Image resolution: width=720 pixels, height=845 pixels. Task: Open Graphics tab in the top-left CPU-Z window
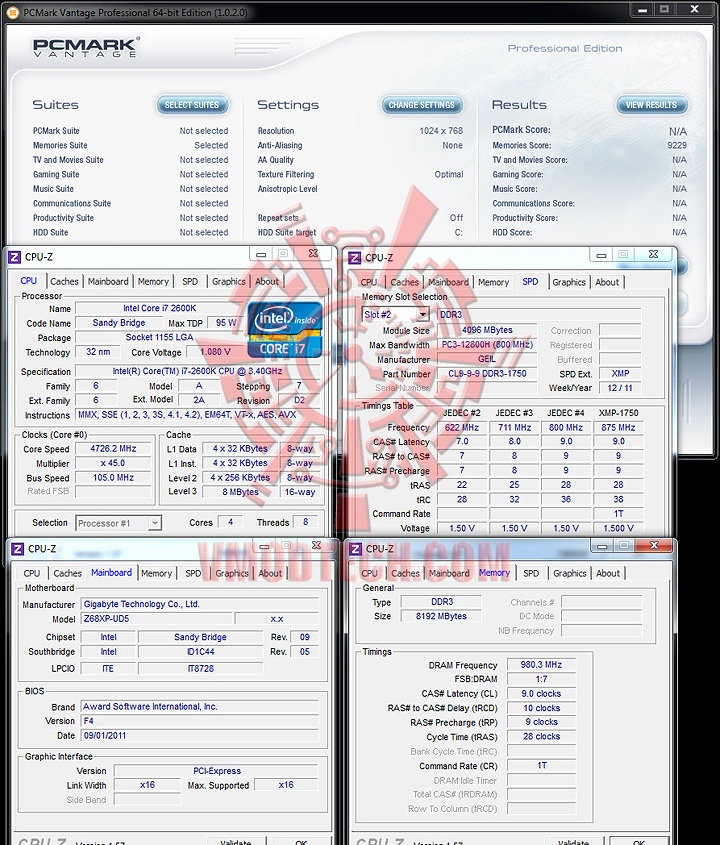pos(229,281)
